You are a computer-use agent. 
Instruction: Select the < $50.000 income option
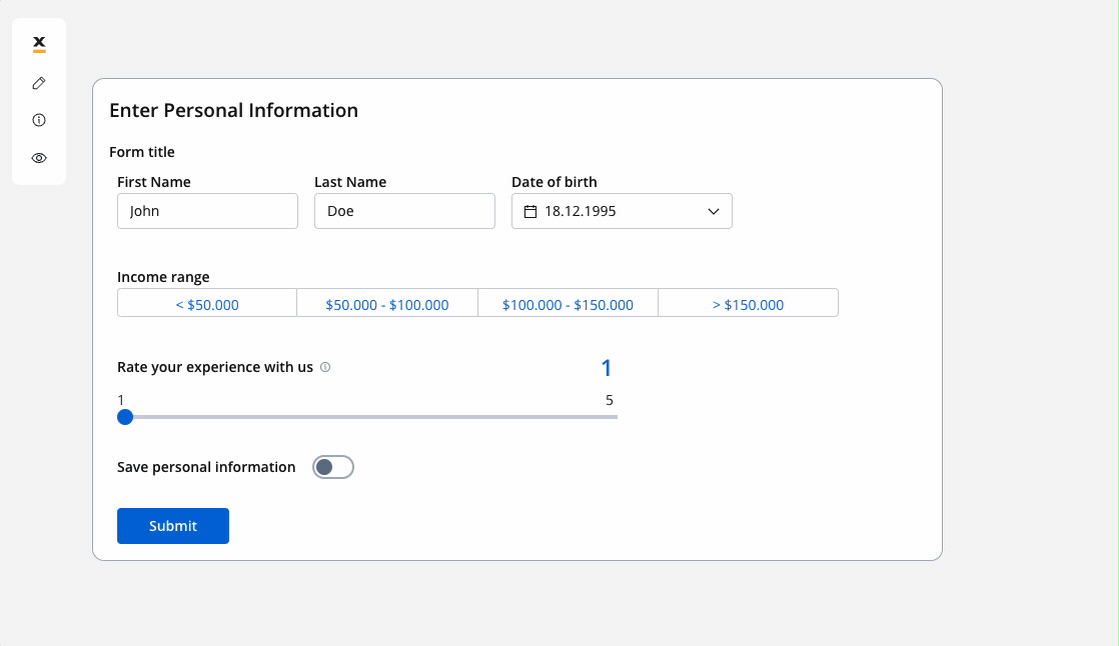(x=207, y=303)
